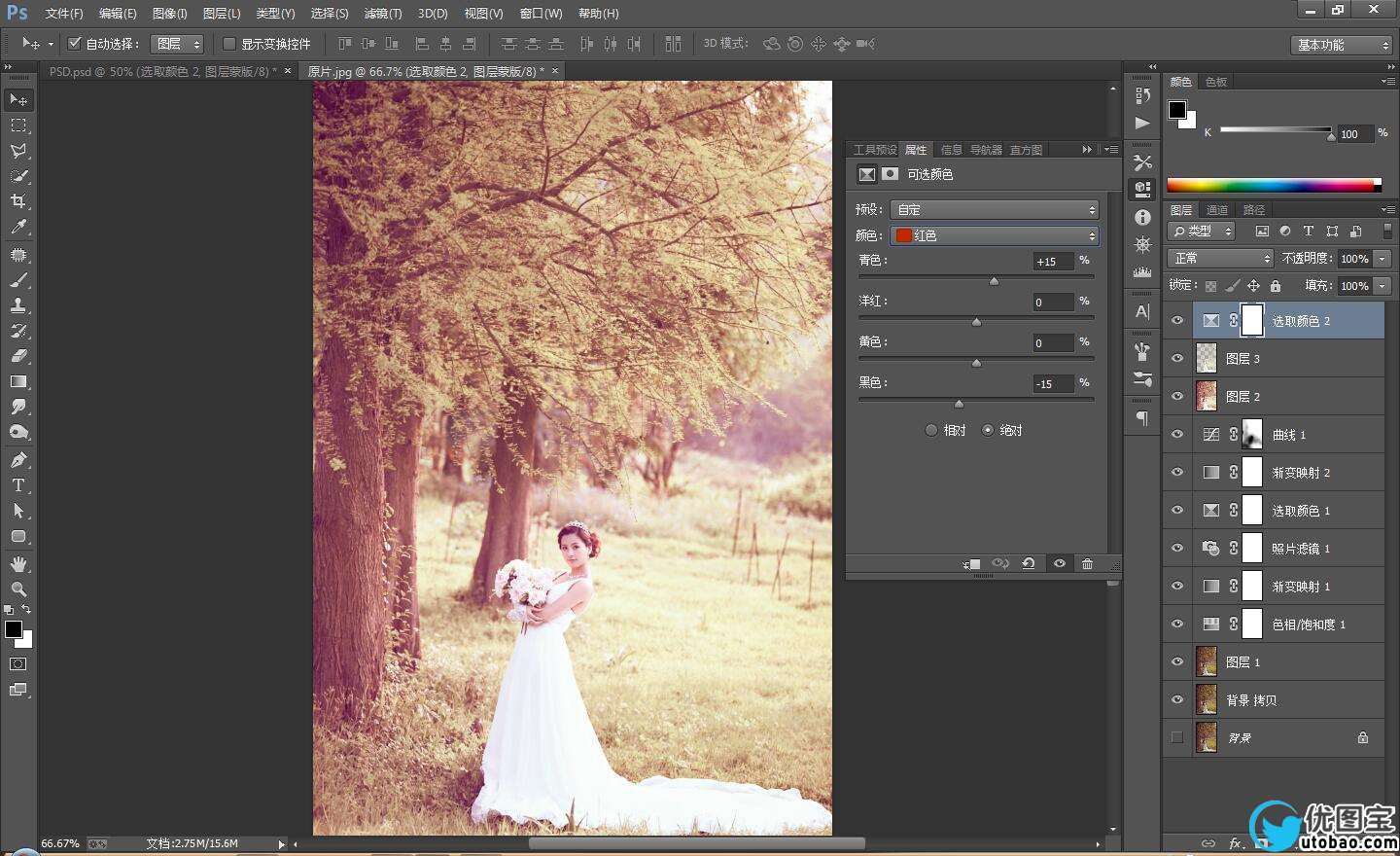Hide the 曲线 1 layer
This screenshot has height=856, width=1400.
click(1177, 435)
